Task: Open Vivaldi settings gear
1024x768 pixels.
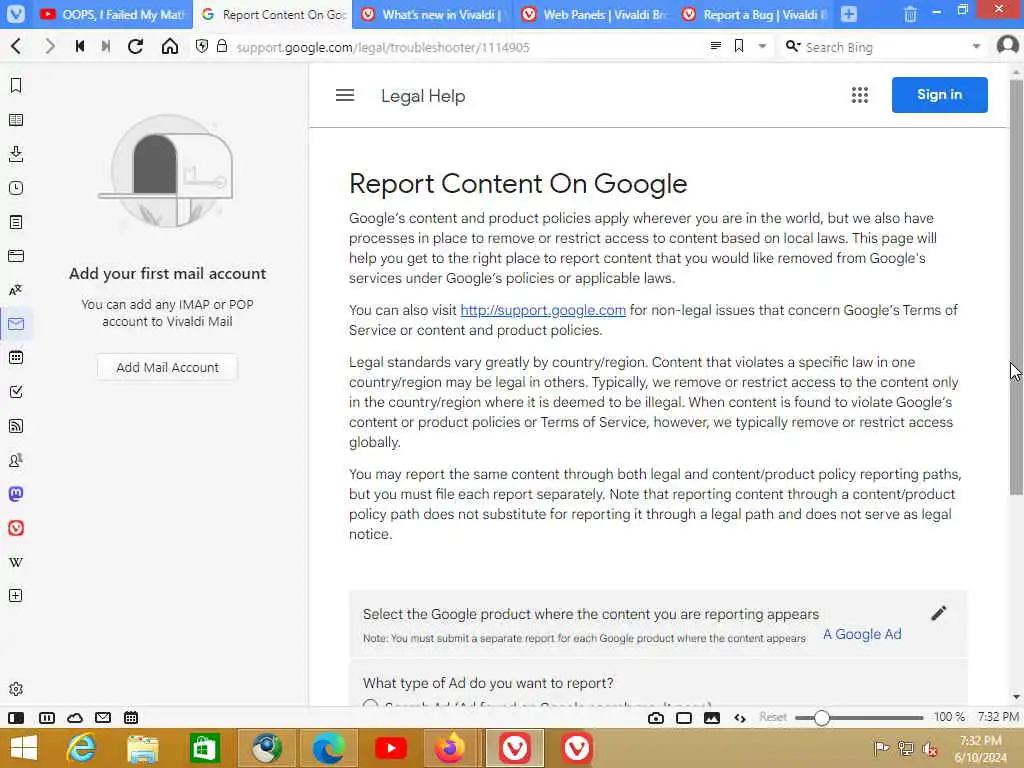Action: click(16, 689)
